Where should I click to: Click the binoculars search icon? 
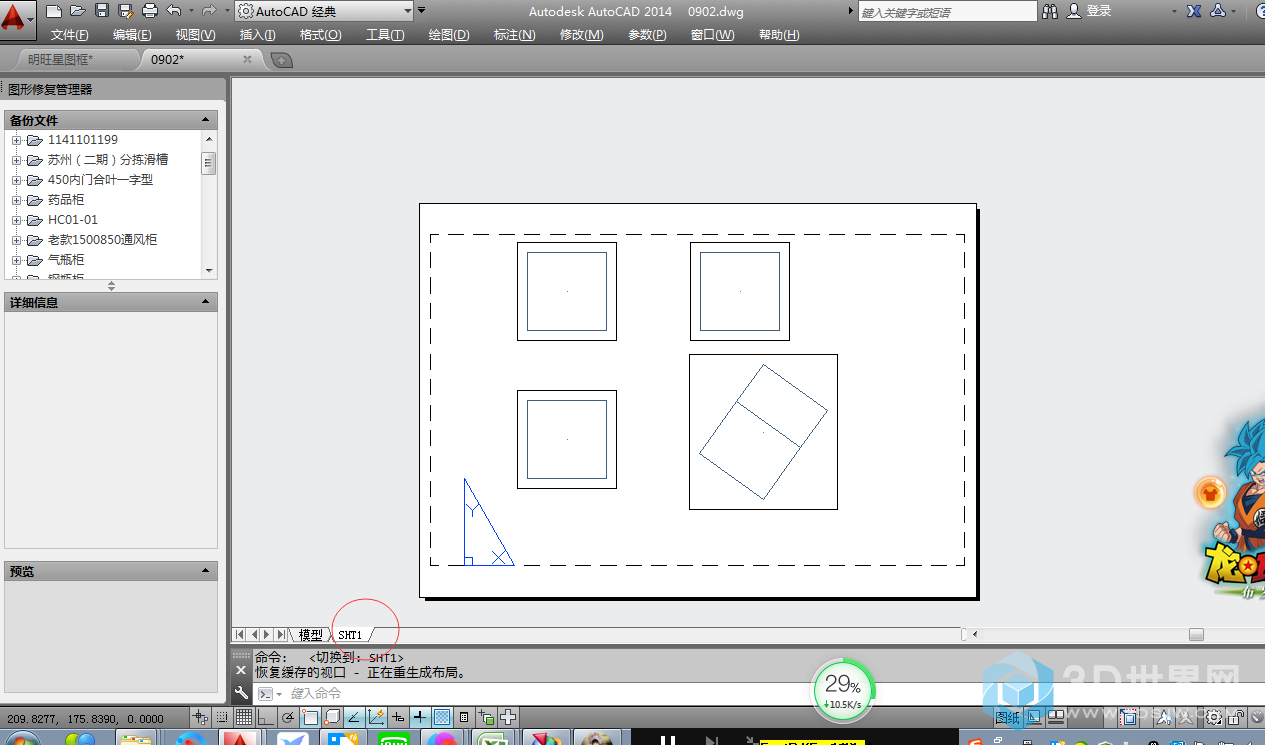pyautogui.click(x=1050, y=11)
